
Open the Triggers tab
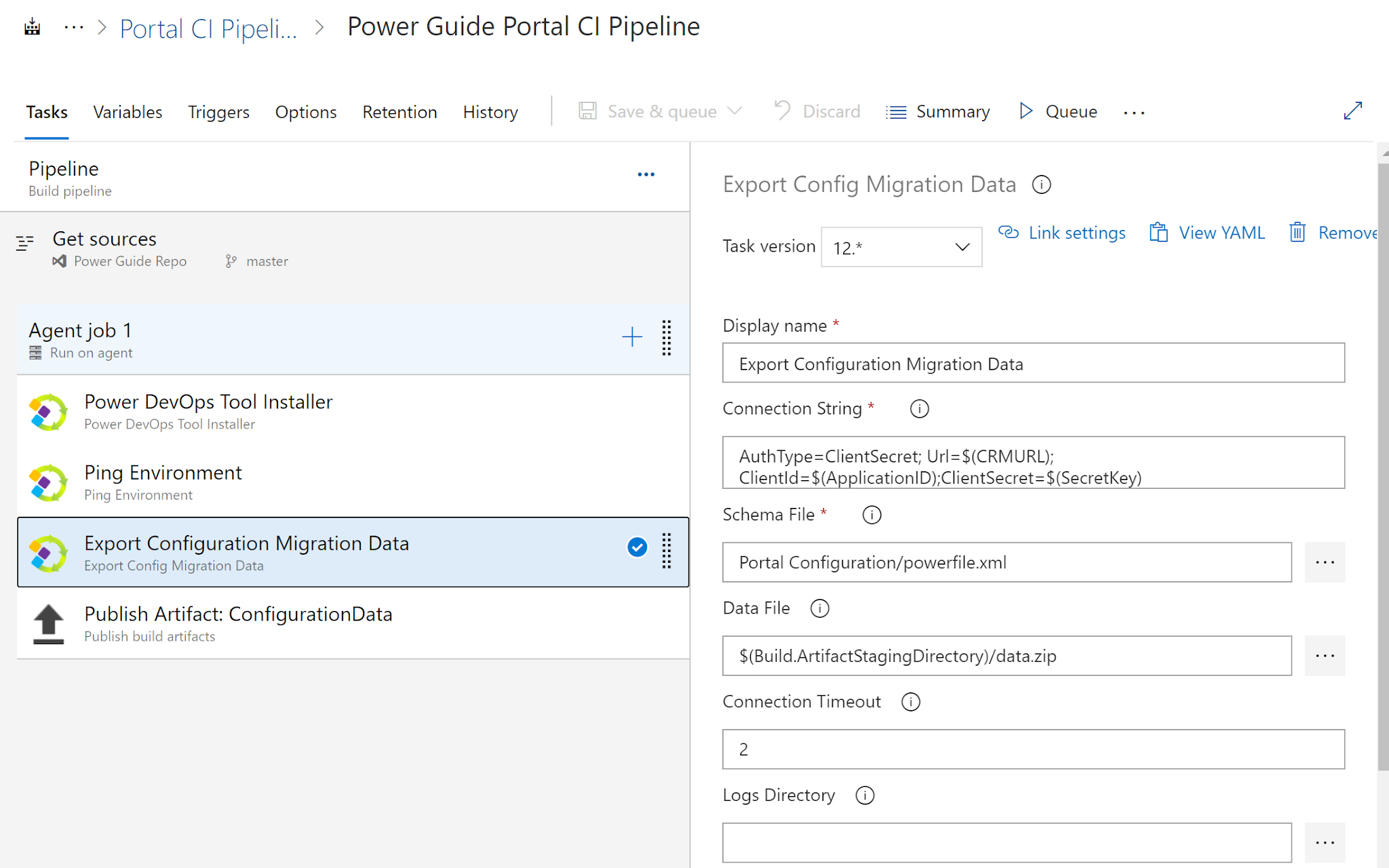pyautogui.click(x=218, y=112)
